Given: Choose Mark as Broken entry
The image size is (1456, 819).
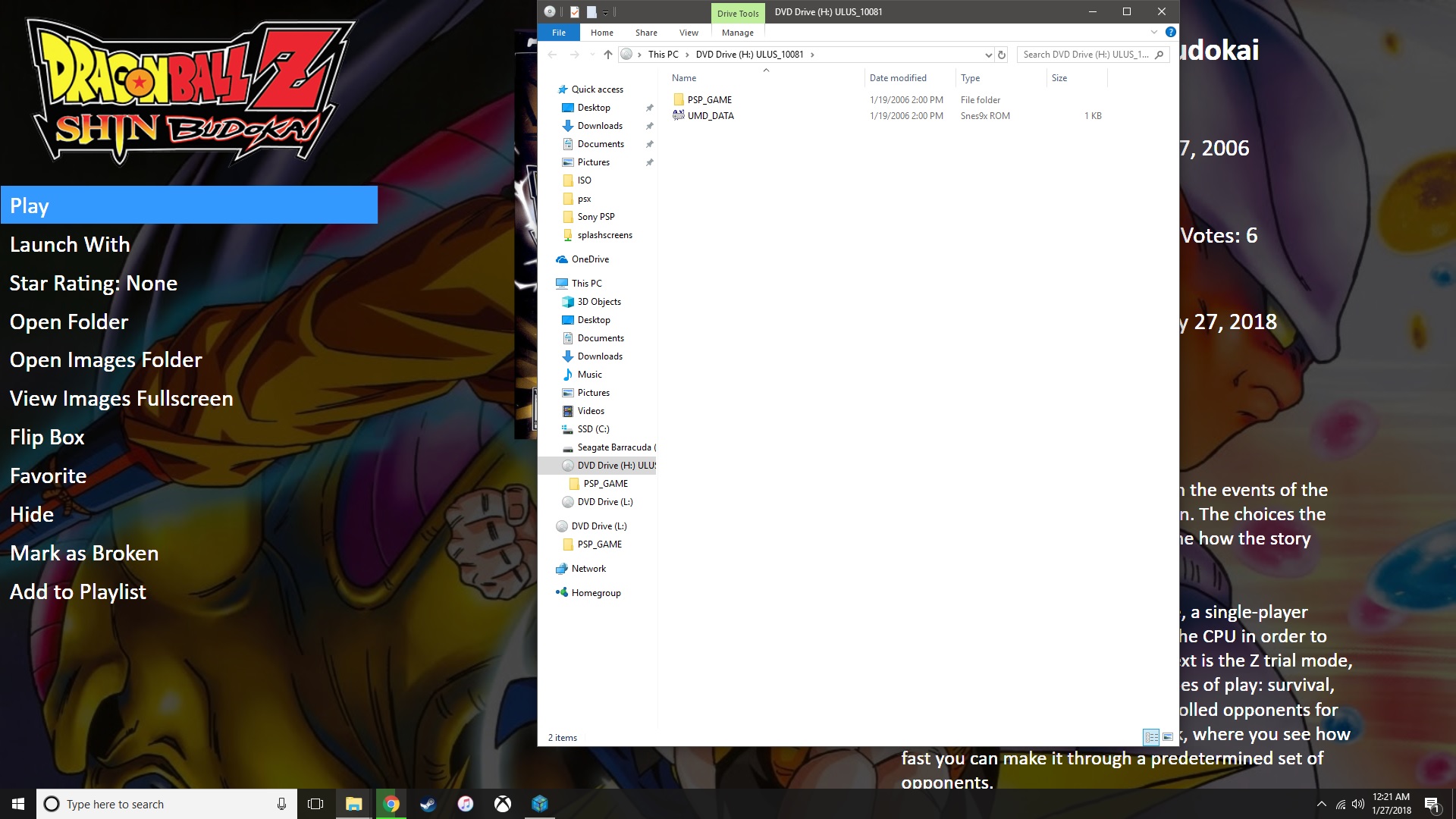Looking at the screenshot, I should click(84, 553).
